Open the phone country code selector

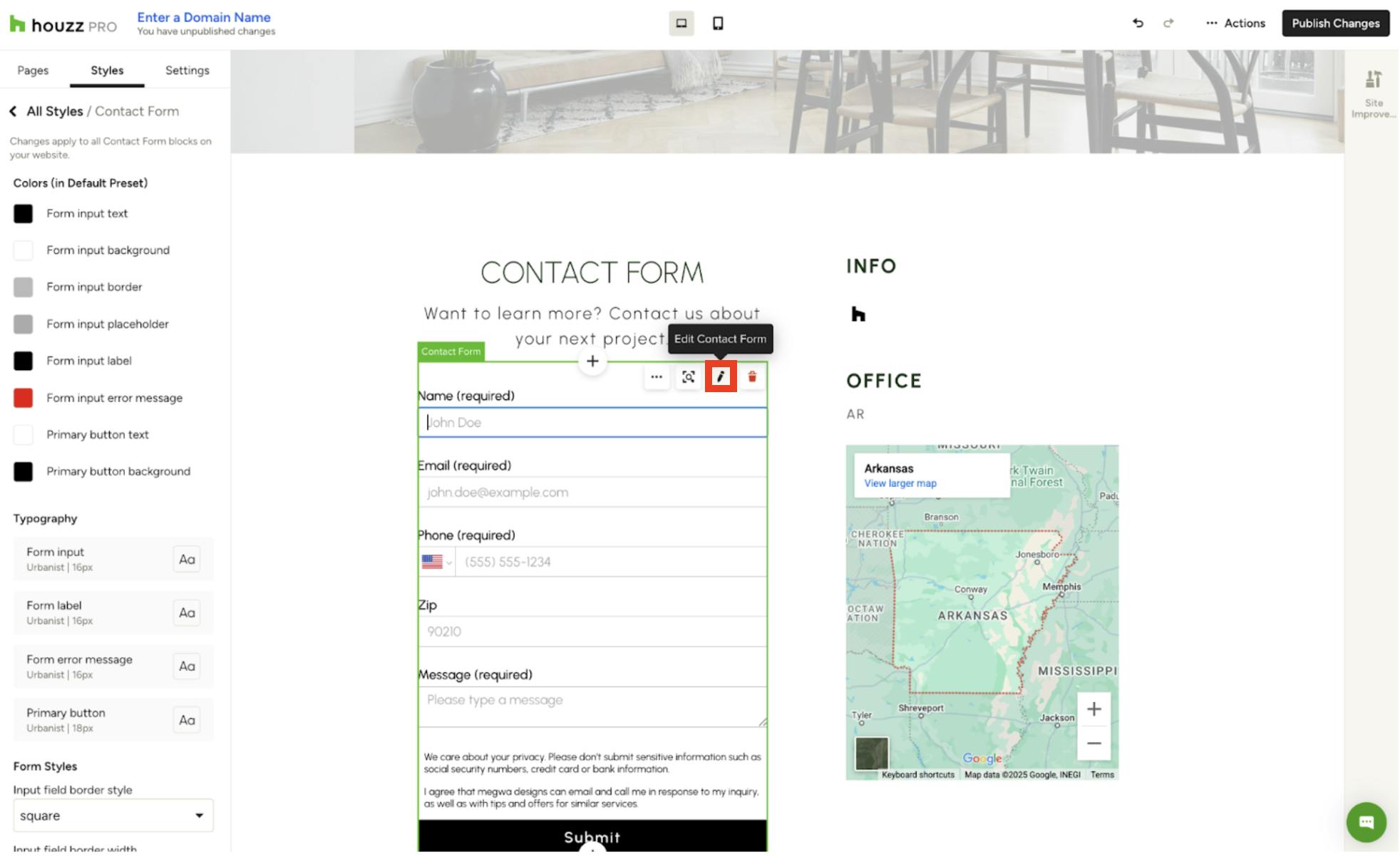[x=437, y=561]
